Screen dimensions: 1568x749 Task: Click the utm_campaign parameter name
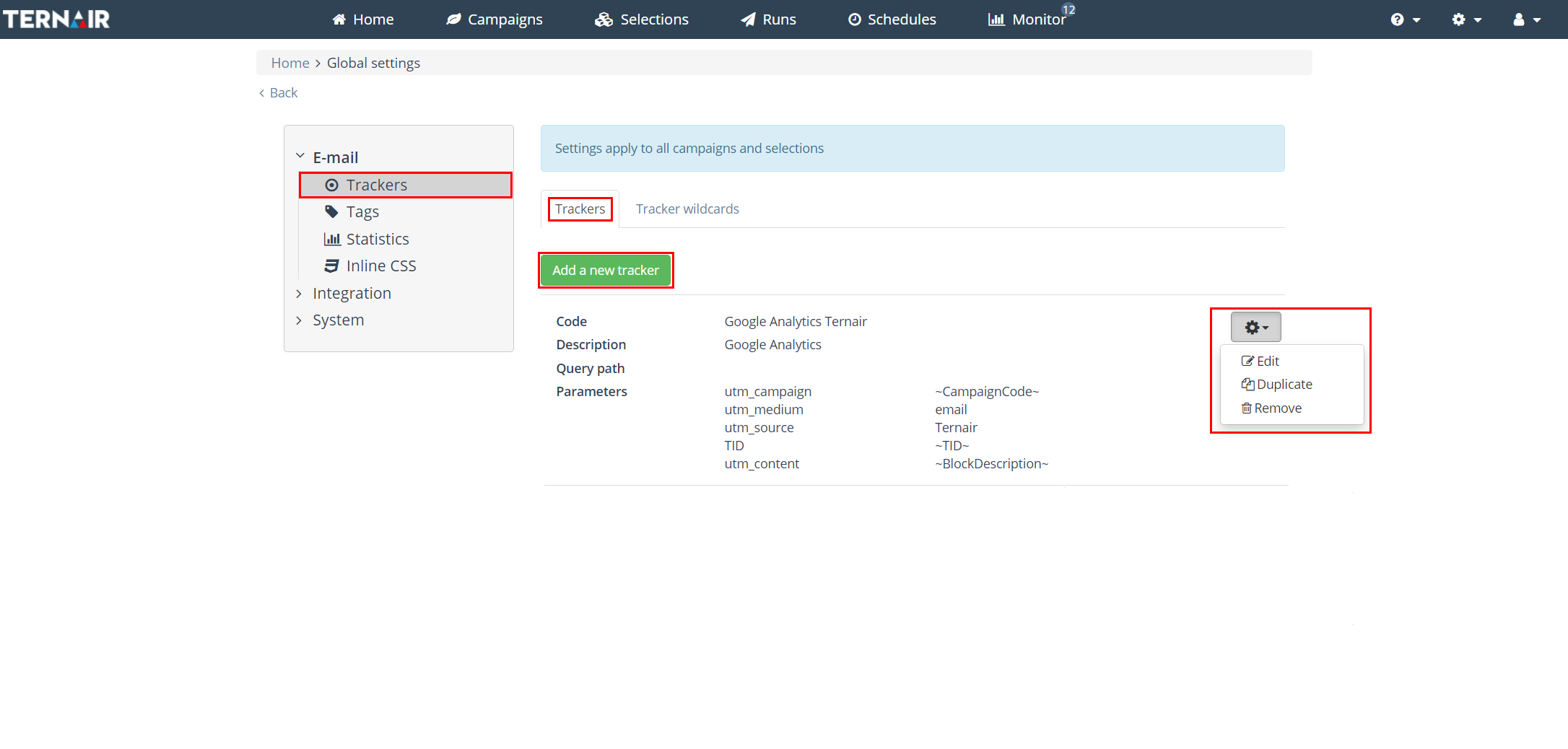tap(768, 391)
